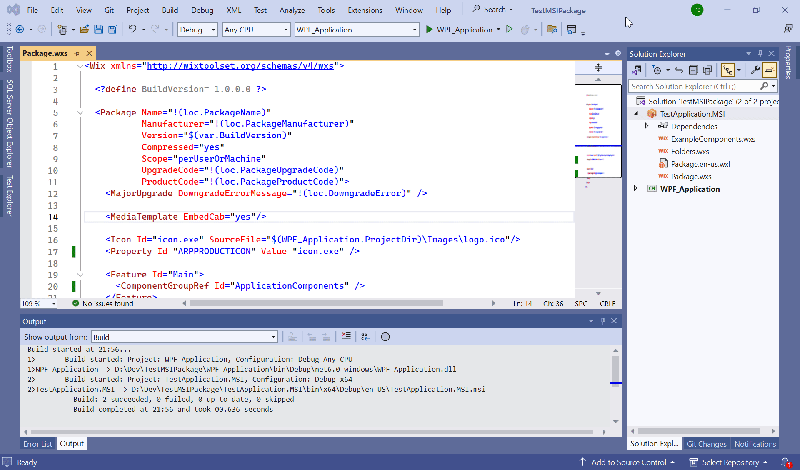The image size is (800, 470).
Task: Switch views icon in Solution Explorer toolbar
Action: 637,70
